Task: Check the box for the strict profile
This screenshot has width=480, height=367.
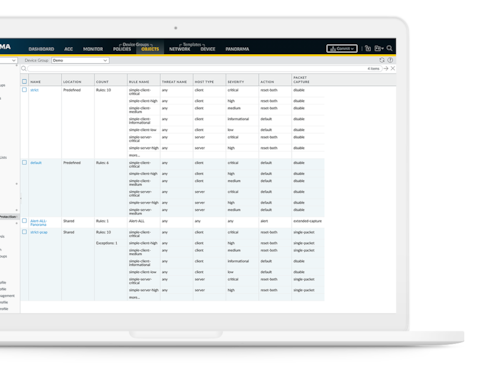Action: [x=24, y=90]
